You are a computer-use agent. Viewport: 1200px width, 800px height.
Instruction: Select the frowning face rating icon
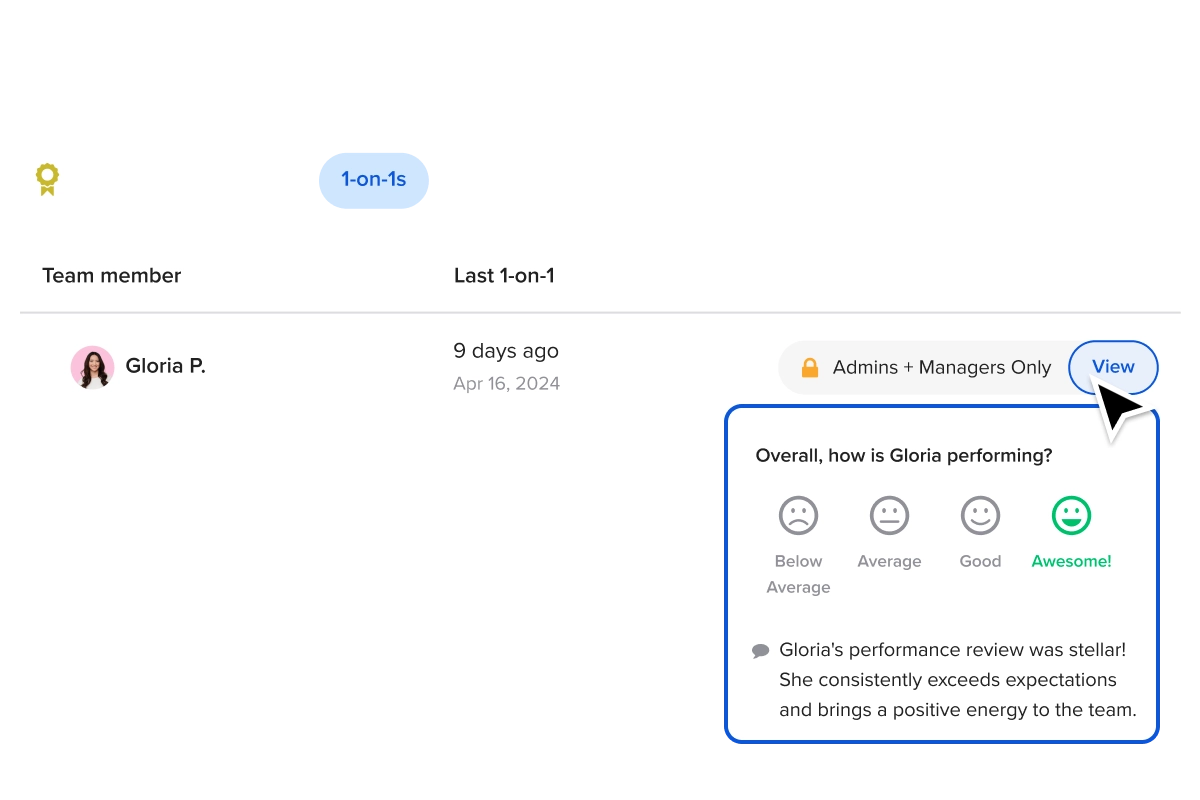point(798,516)
